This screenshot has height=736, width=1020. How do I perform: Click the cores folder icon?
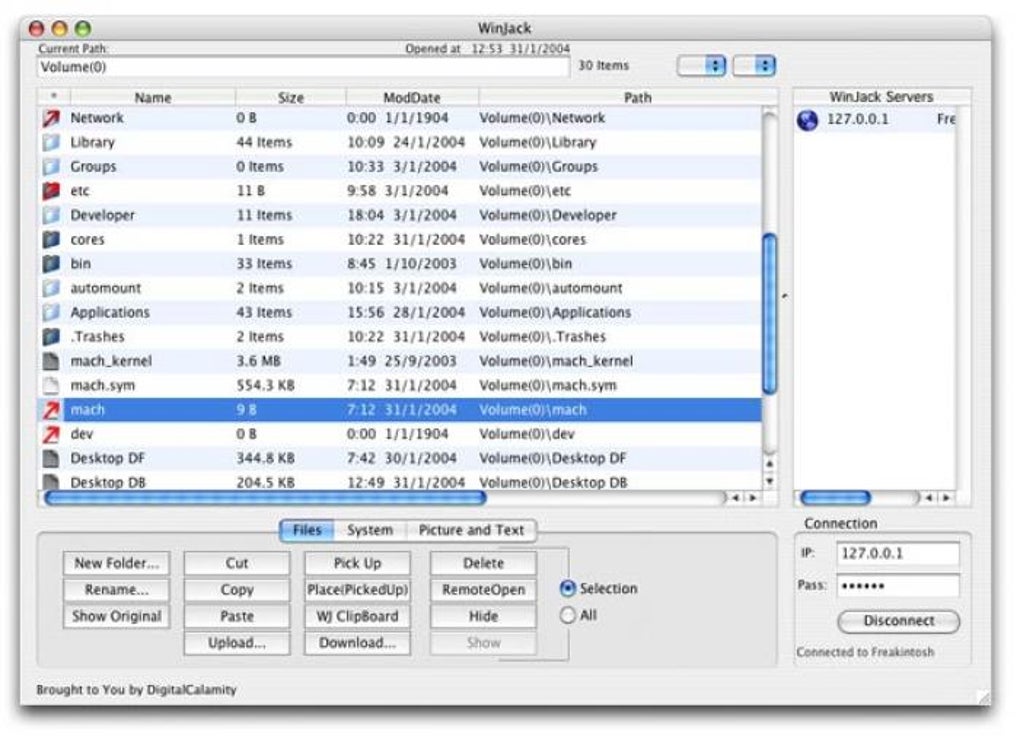[x=51, y=239]
